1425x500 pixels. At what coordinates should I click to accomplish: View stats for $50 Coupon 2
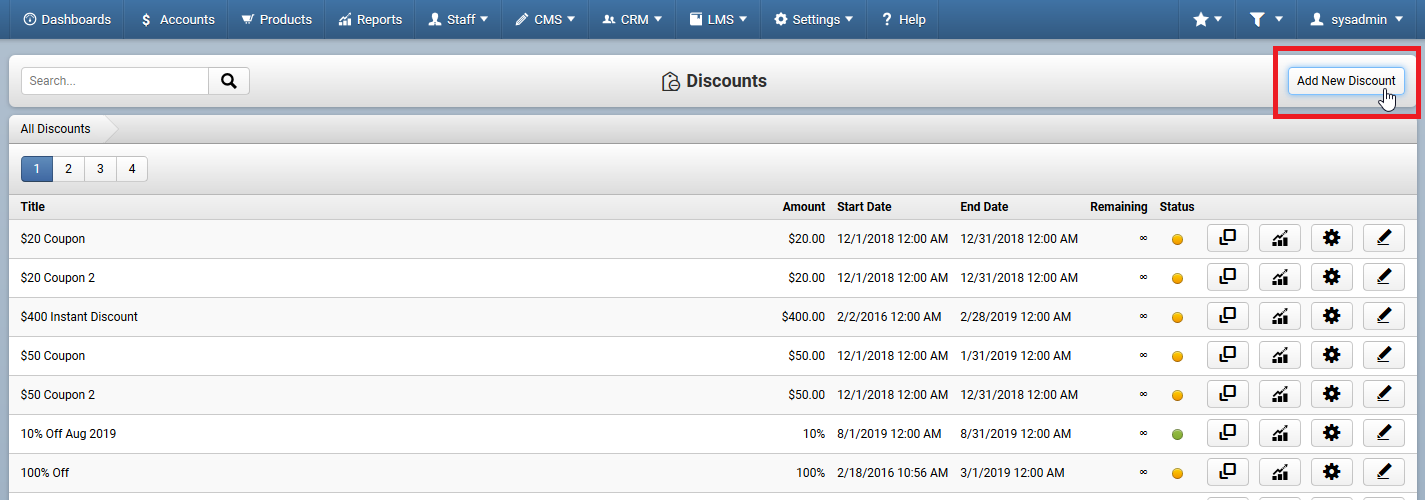coord(1280,394)
